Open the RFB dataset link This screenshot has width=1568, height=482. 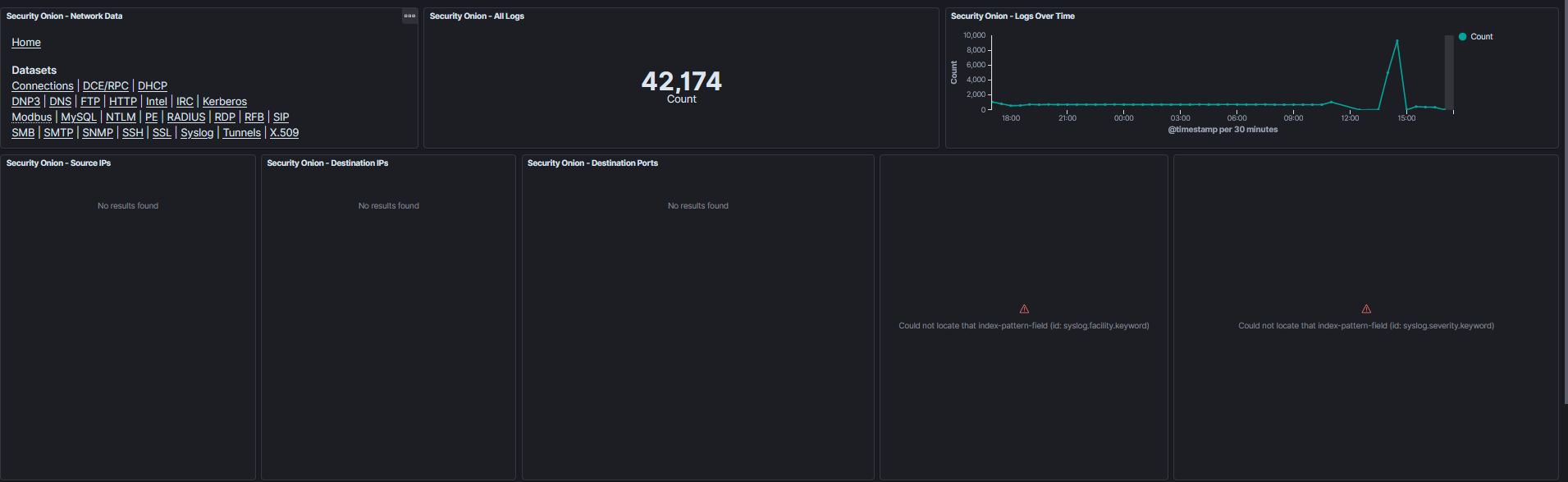point(254,117)
